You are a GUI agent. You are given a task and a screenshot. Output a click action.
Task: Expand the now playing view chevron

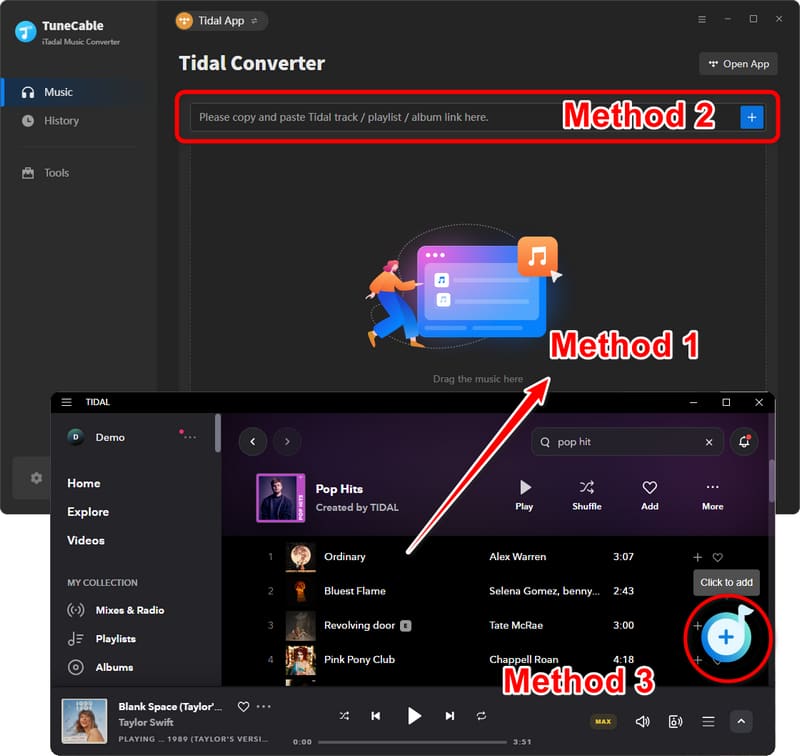[x=741, y=721]
